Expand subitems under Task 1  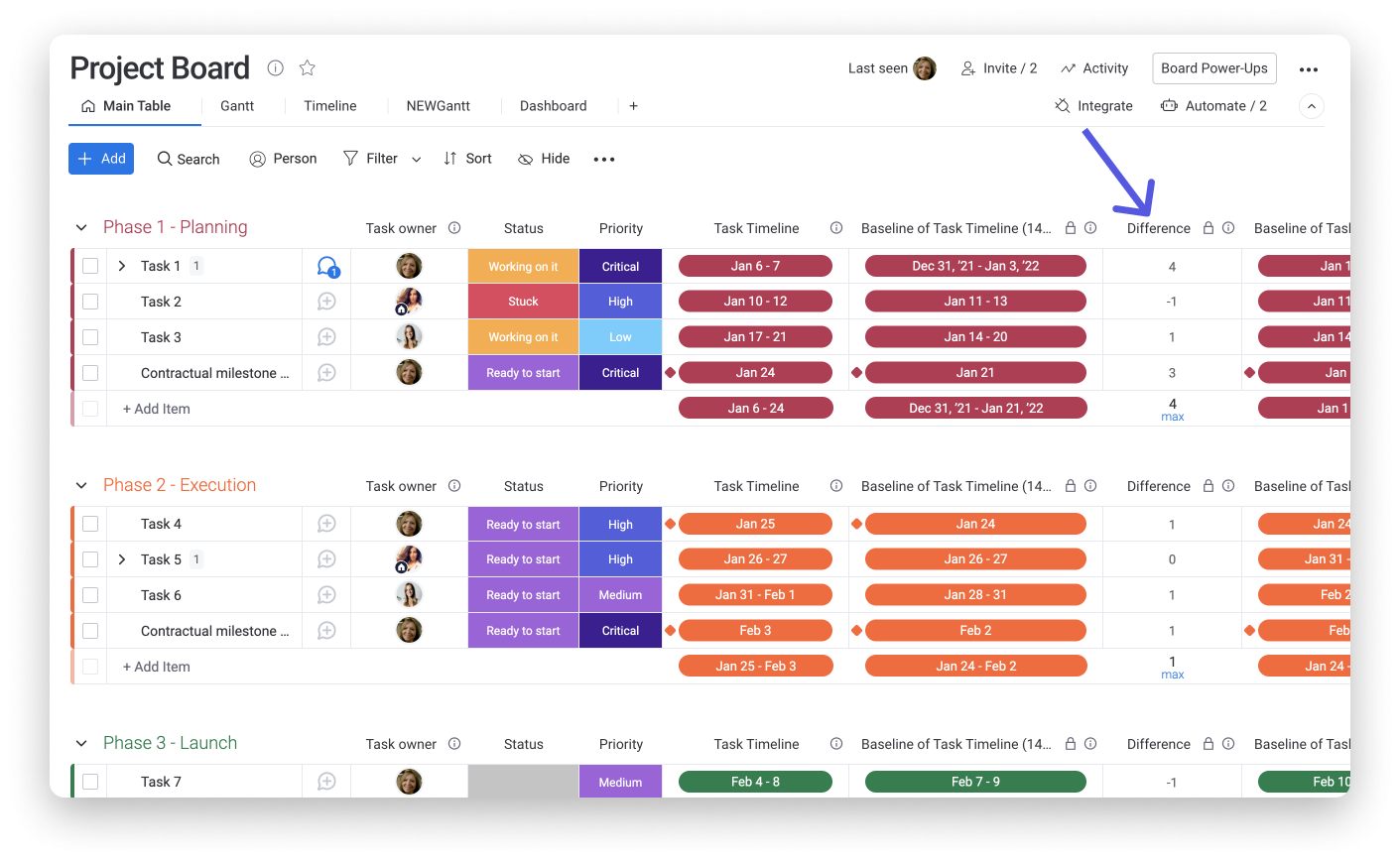pos(120,265)
